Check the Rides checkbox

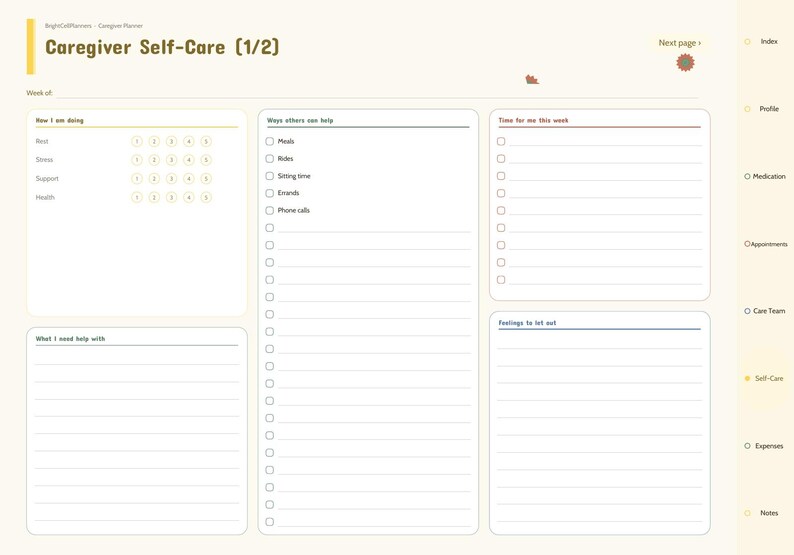[269, 158]
